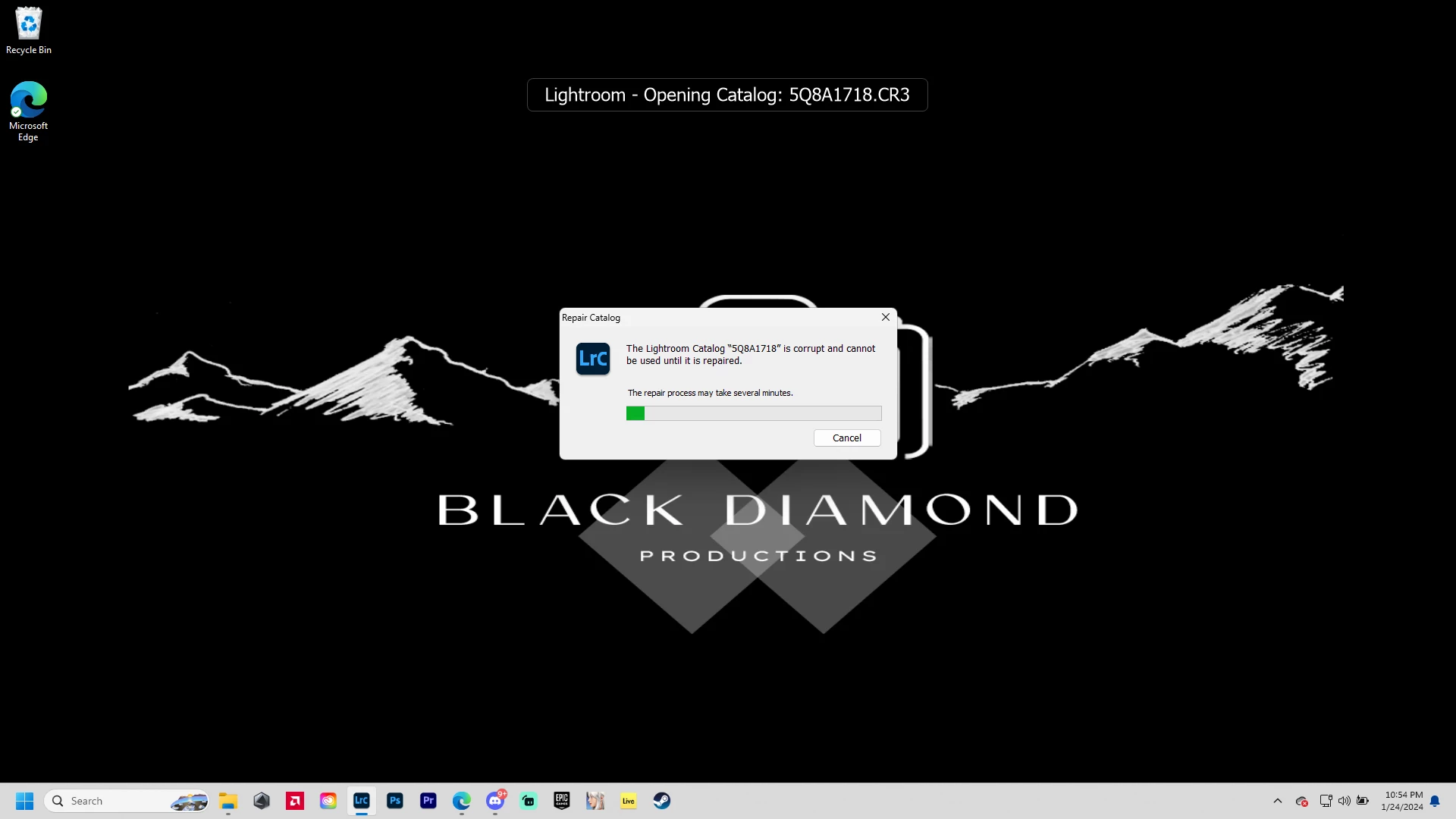The height and width of the screenshot is (819, 1456).
Task: Open File Explorer from the taskbar
Action: point(227,801)
